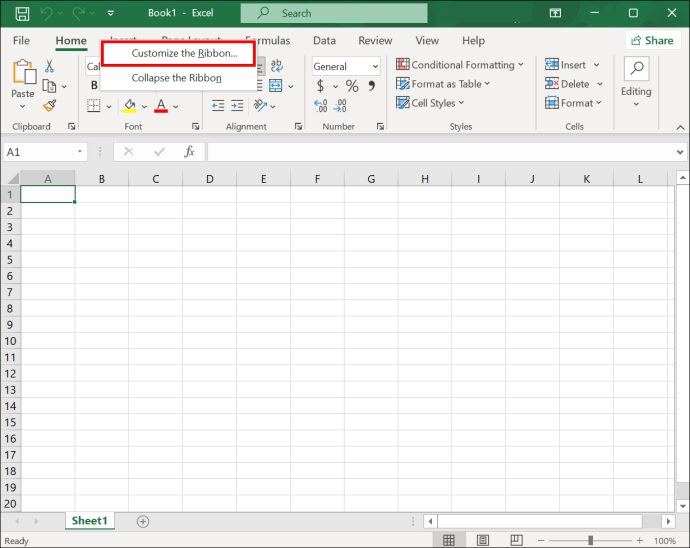Click Merge & Center icon
The width and height of the screenshot is (690, 548).
click(x=275, y=86)
